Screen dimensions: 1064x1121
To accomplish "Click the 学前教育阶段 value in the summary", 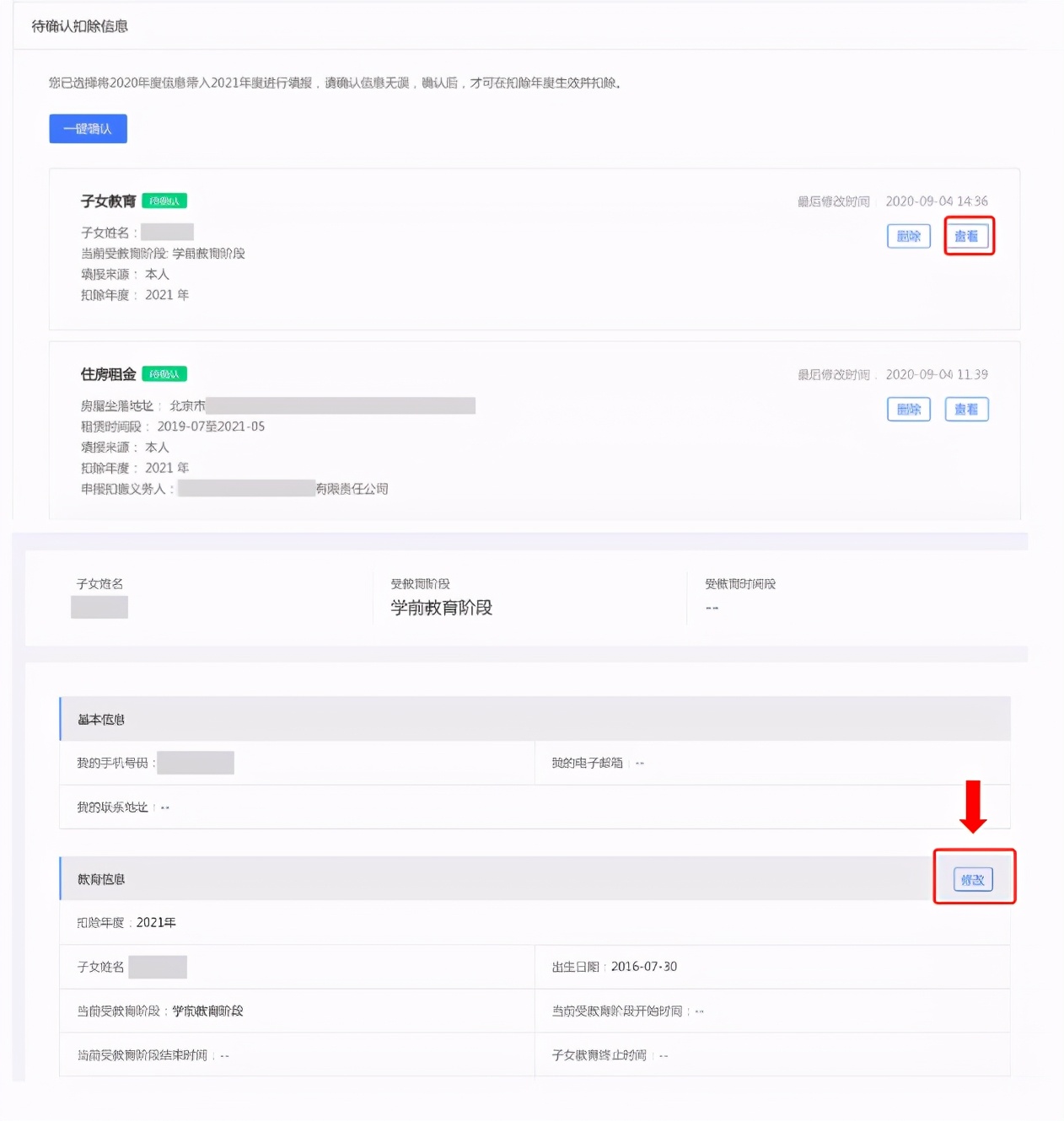I will pos(441,608).
